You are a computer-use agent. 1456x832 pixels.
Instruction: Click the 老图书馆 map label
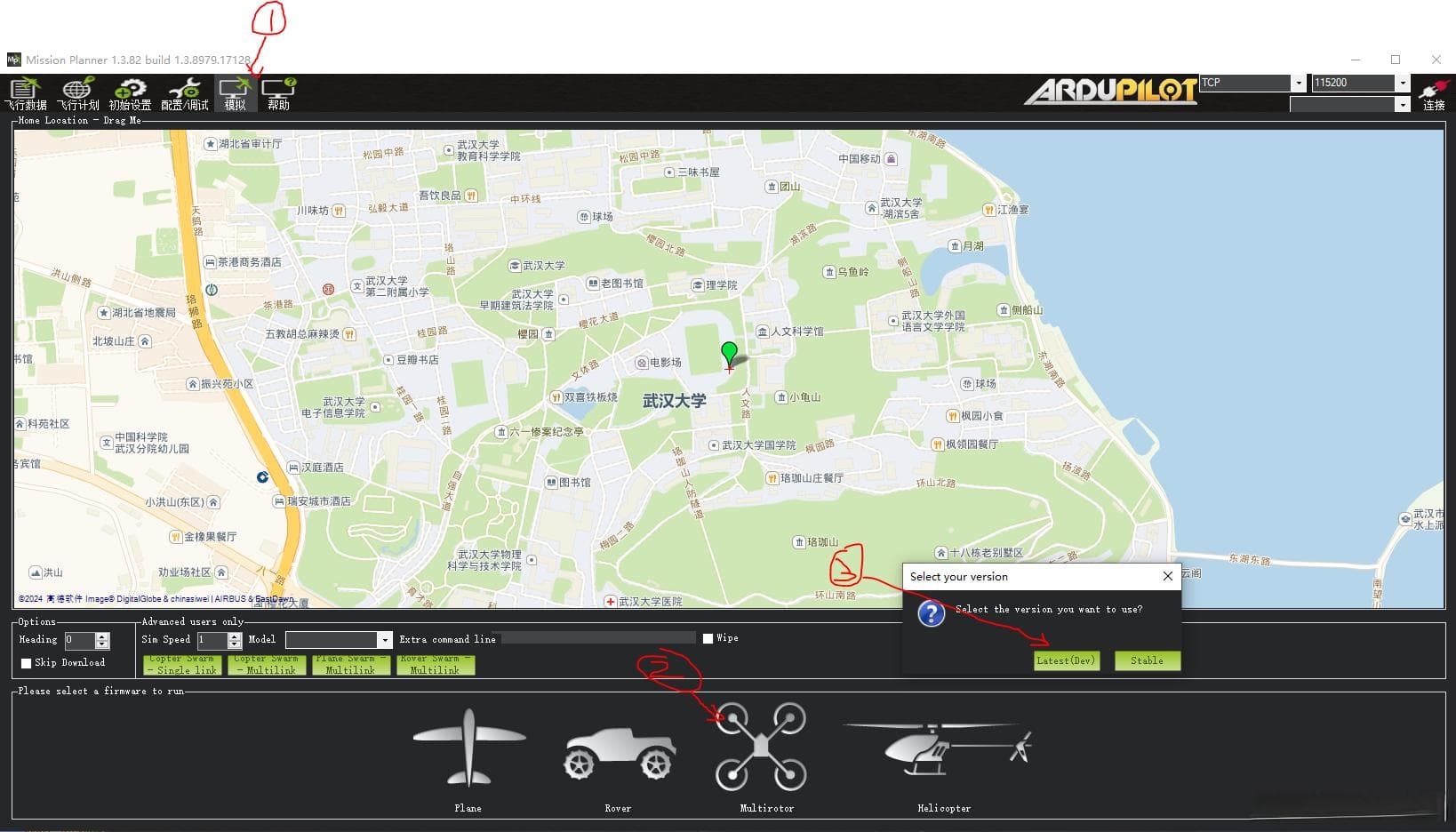pyautogui.click(x=621, y=284)
